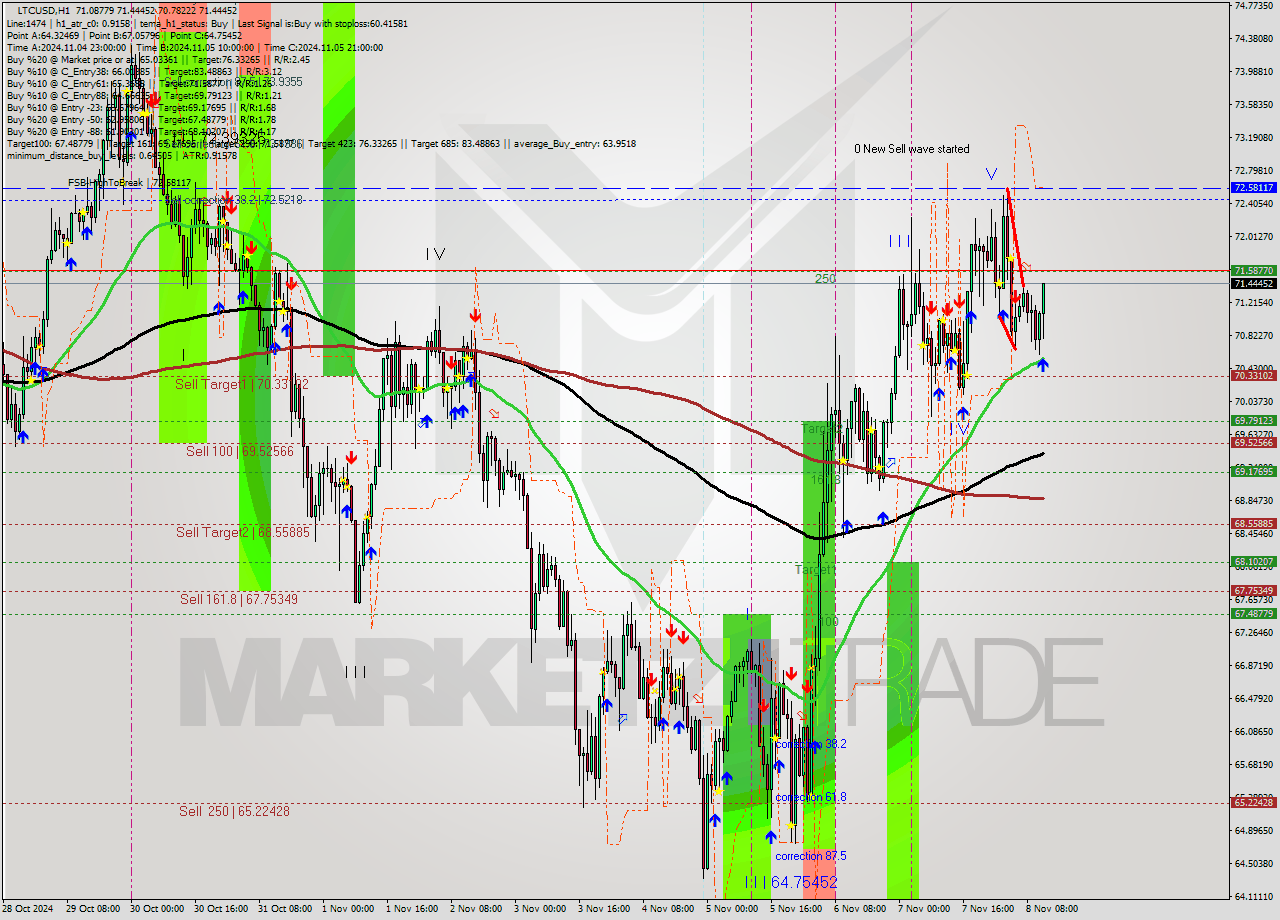Image resolution: width=1280 pixels, height=920 pixels.
Task: Click the green 68.10207 price tag
Action: point(1254,562)
